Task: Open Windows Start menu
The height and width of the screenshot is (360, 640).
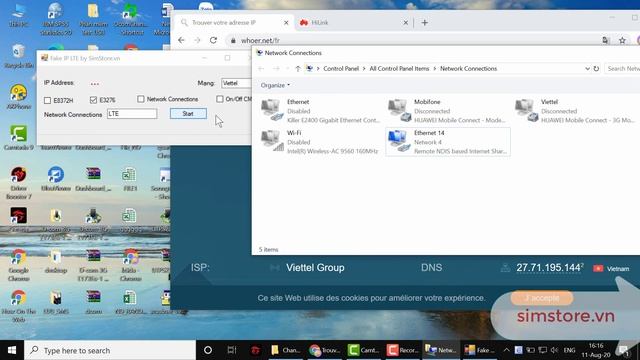Action: 12,350
